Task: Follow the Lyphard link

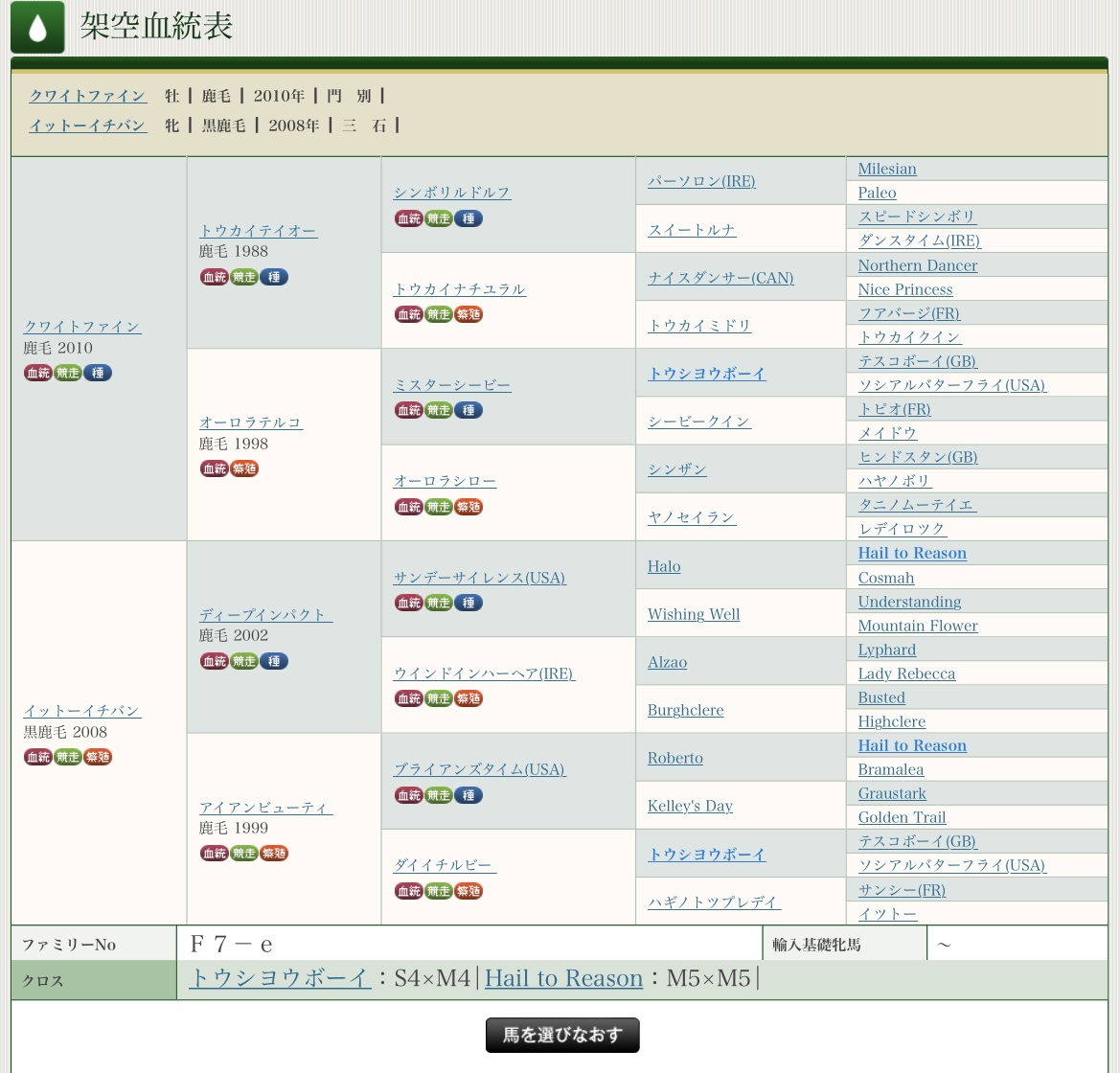Action: point(887,651)
